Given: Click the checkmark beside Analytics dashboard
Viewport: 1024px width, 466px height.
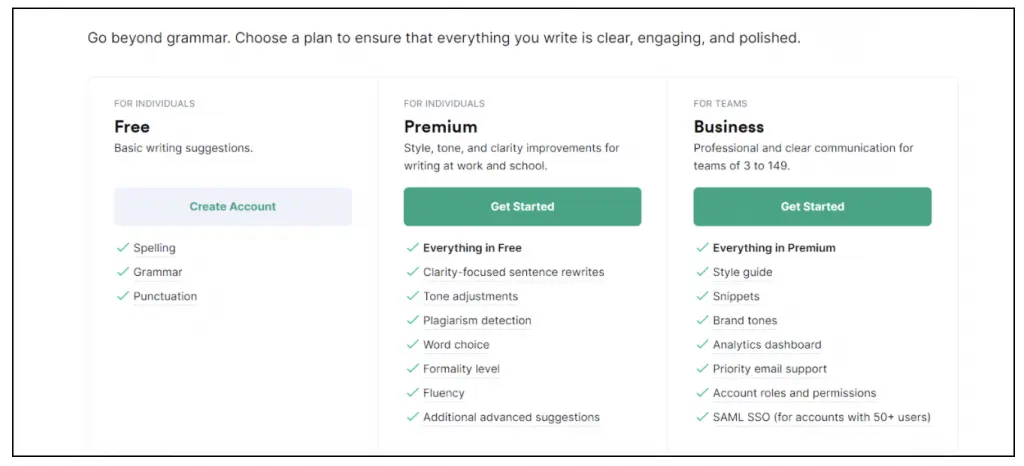Looking at the screenshot, I should tap(702, 345).
